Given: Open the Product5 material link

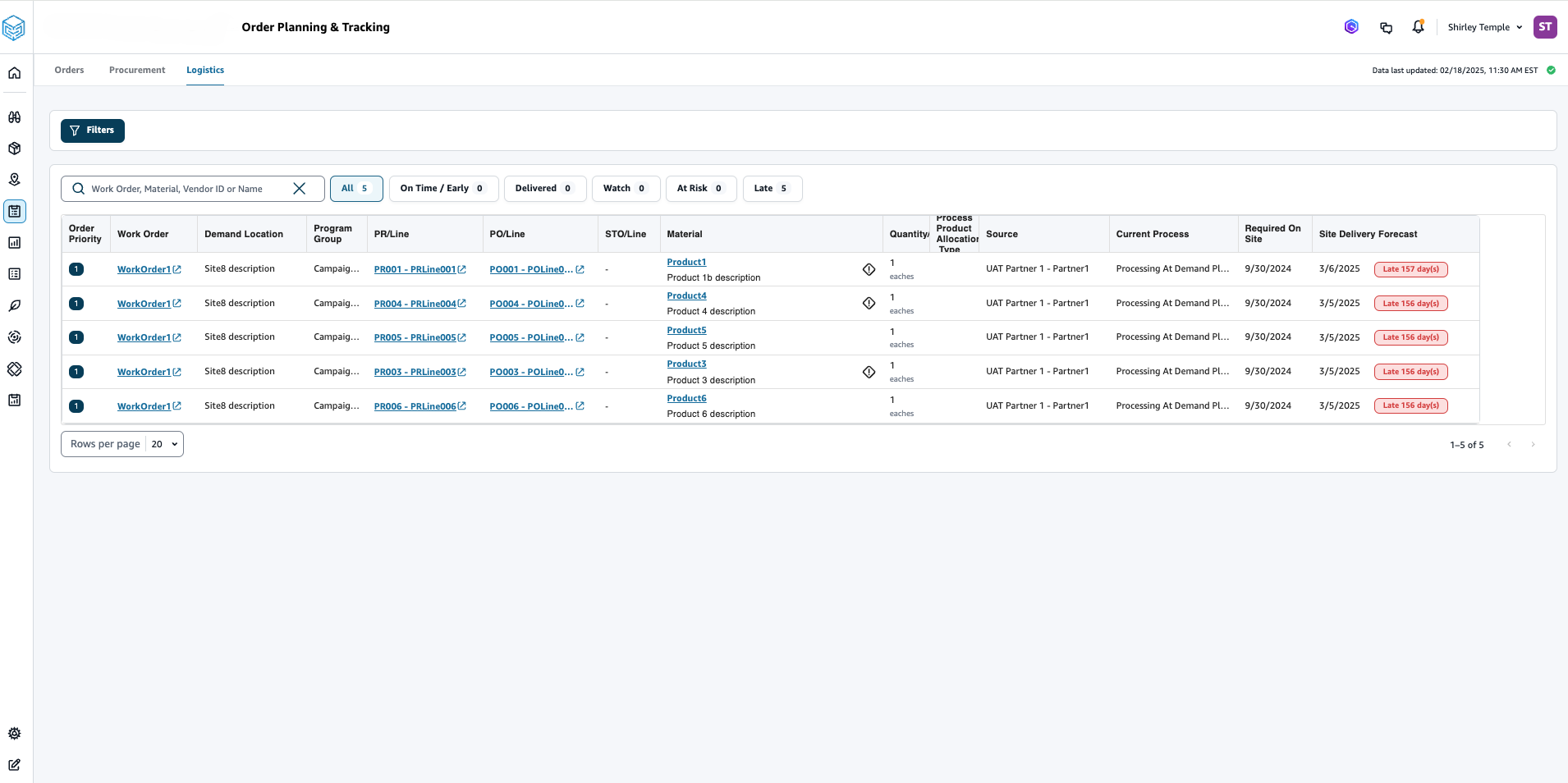Looking at the screenshot, I should click(x=686, y=330).
